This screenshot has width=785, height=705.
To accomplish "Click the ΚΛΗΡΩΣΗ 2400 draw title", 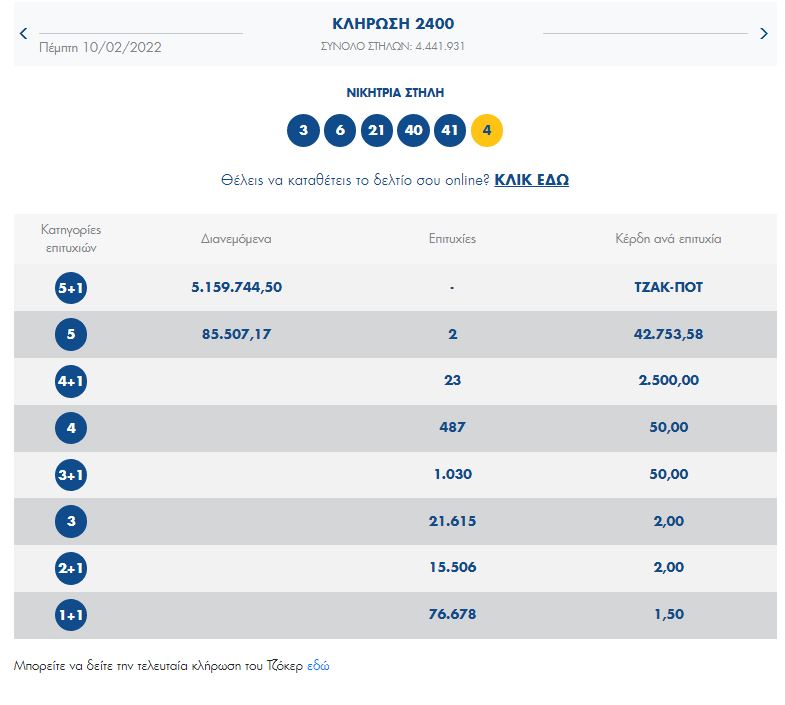I will click(x=393, y=24).
